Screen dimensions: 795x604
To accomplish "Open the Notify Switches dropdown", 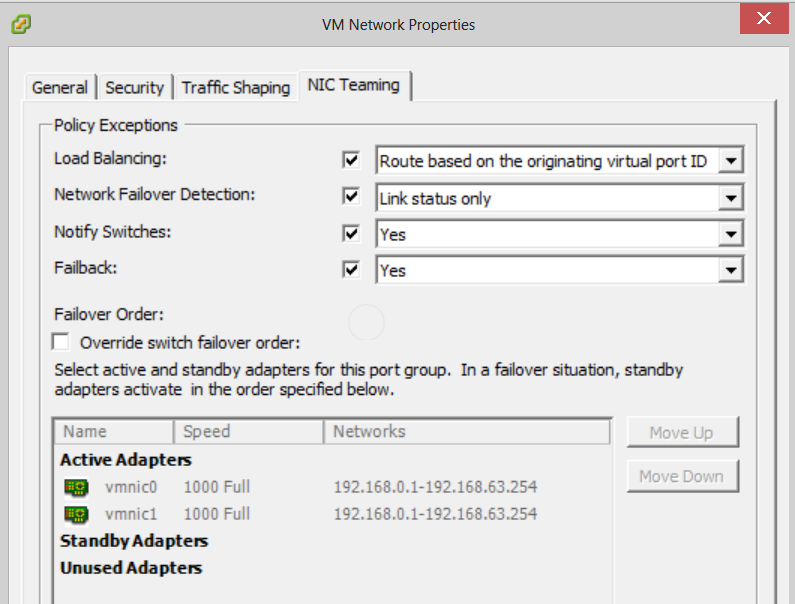I will 732,234.
